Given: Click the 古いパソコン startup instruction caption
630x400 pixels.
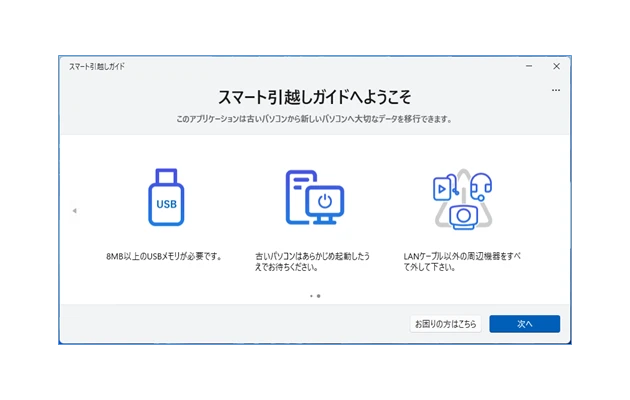Looking at the screenshot, I should point(312,262).
